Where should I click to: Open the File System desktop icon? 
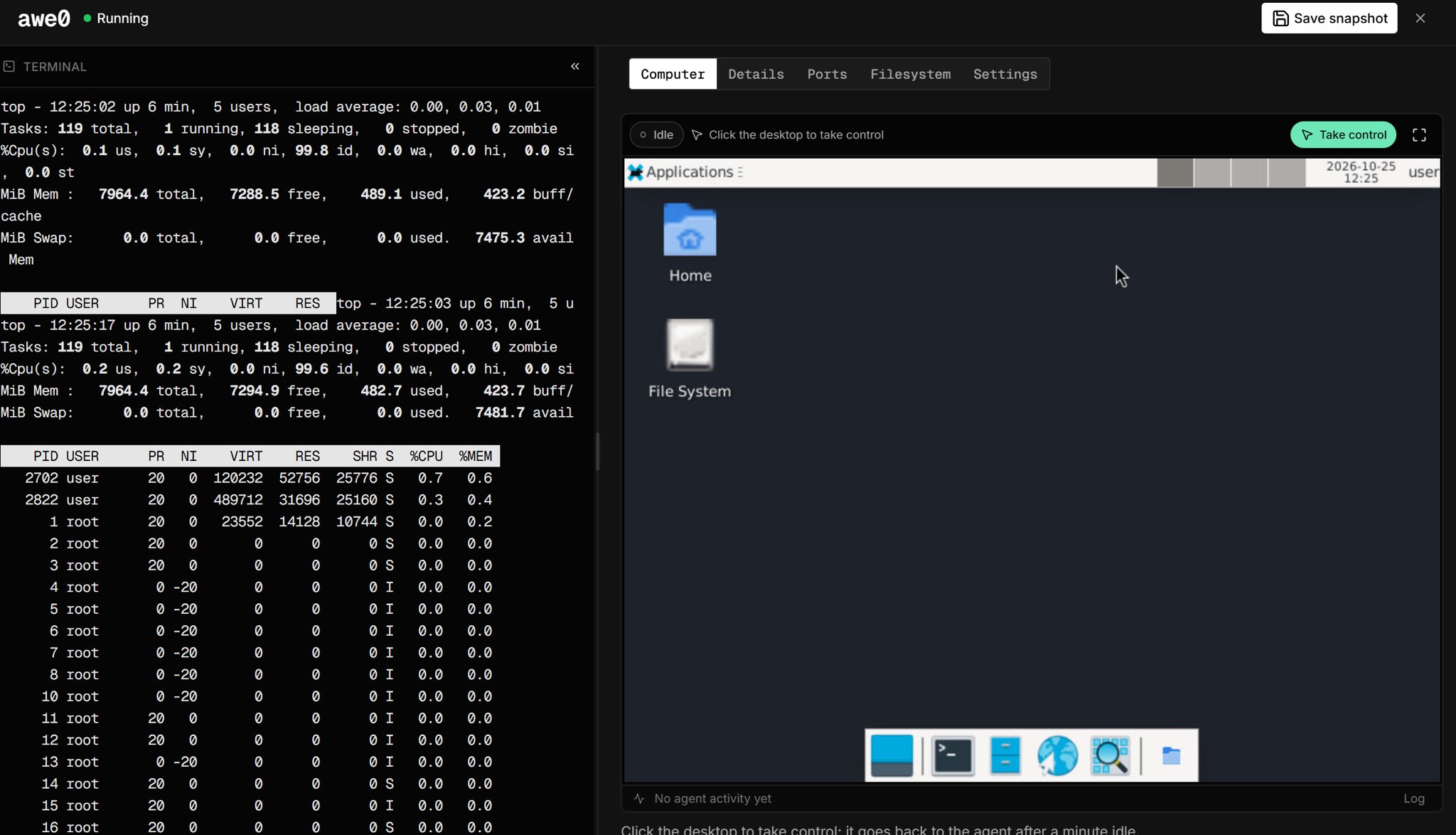690,359
